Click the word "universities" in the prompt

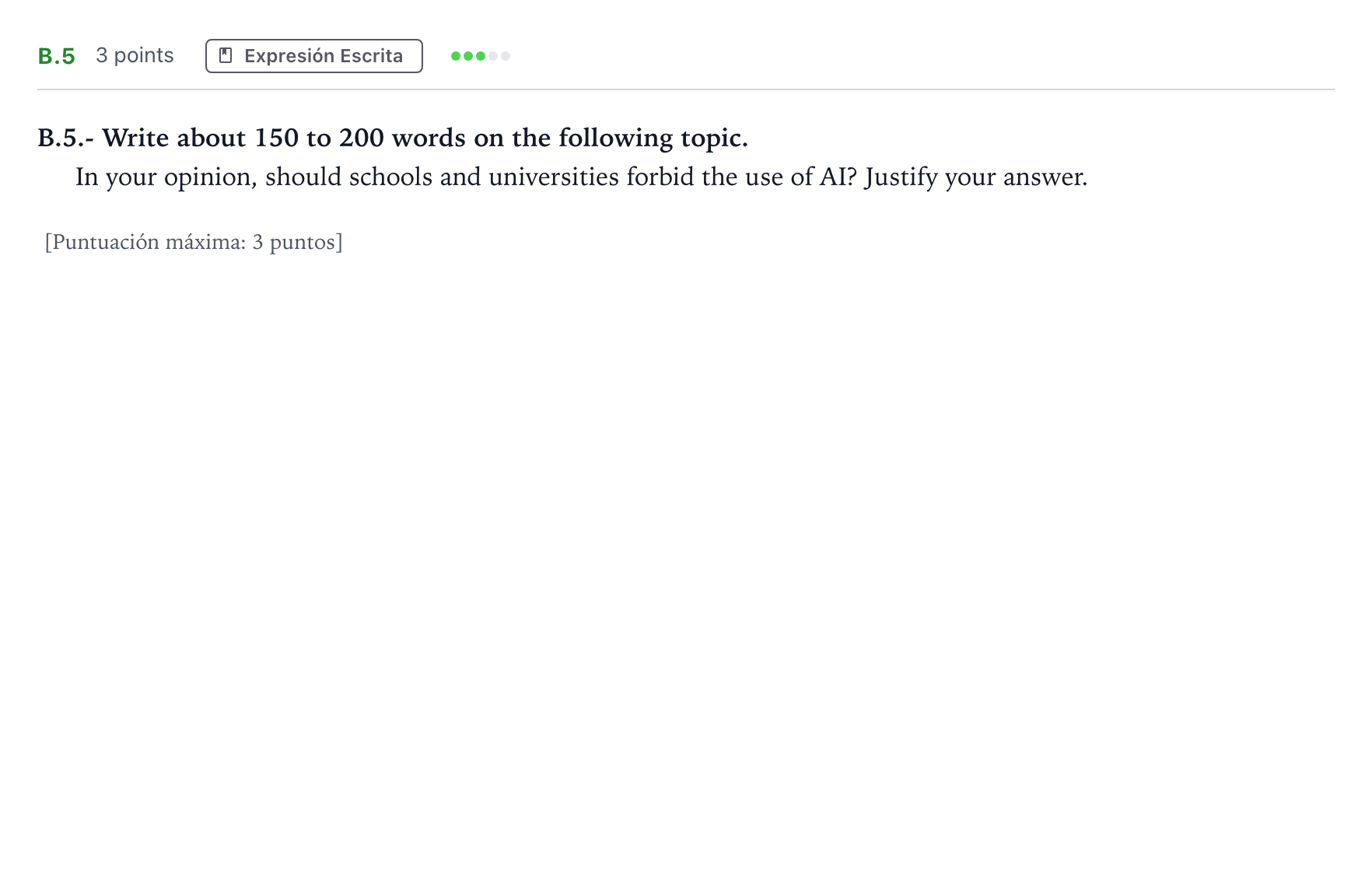tap(554, 177)
